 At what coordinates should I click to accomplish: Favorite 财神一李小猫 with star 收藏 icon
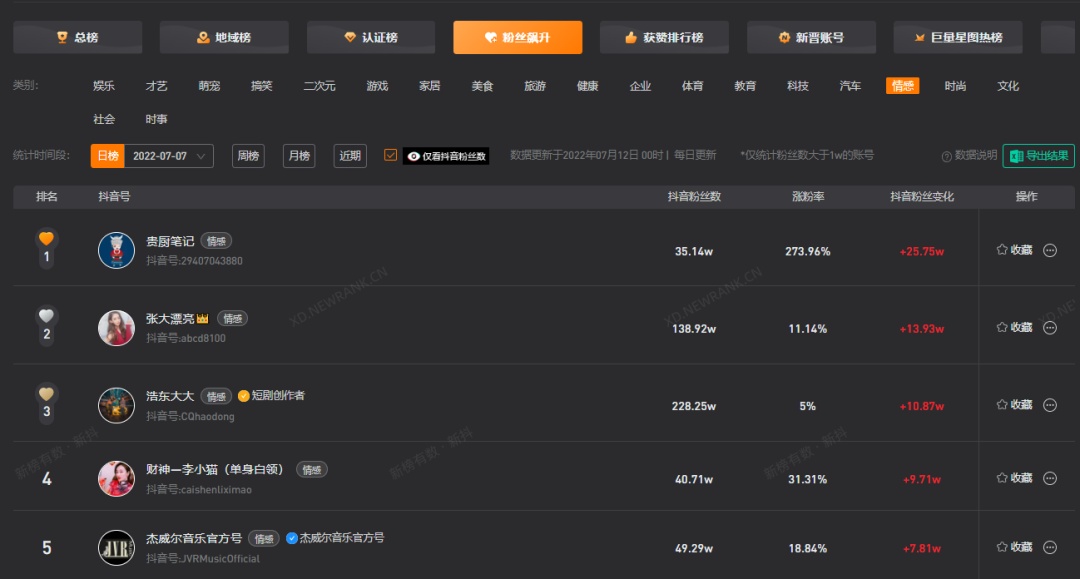click(1014, 478)
